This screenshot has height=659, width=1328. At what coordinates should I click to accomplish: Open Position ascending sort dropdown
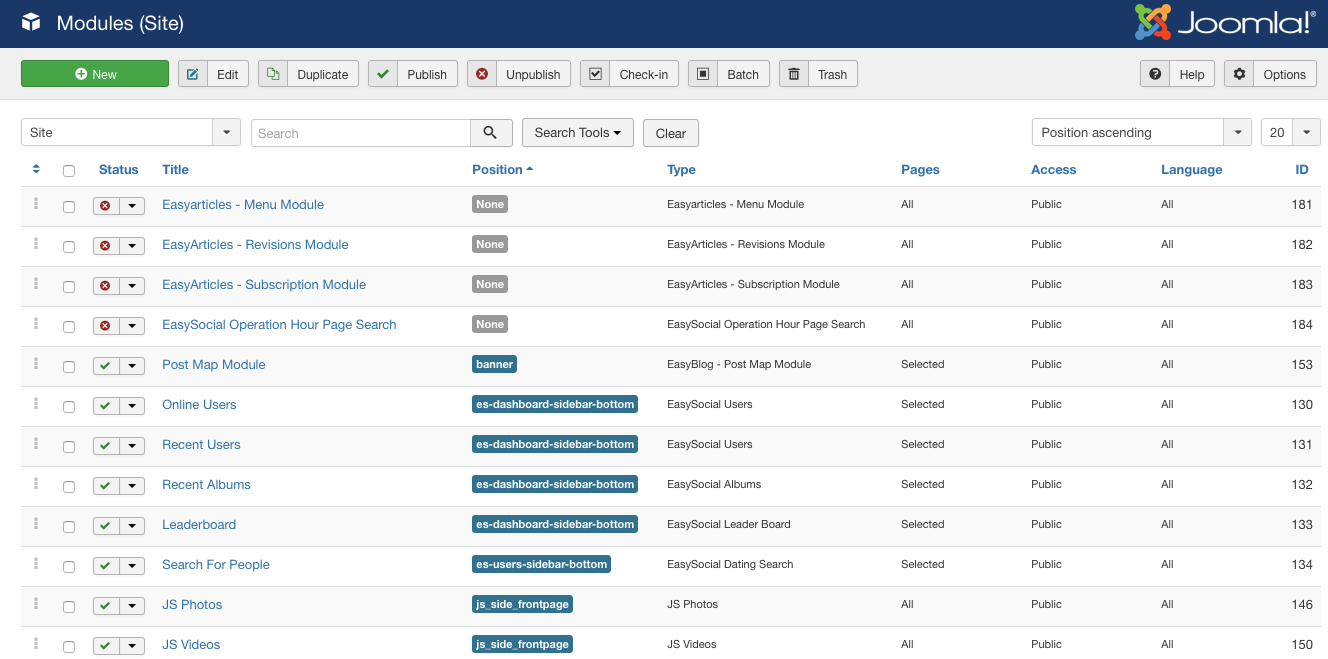[x=1142, y=132]
